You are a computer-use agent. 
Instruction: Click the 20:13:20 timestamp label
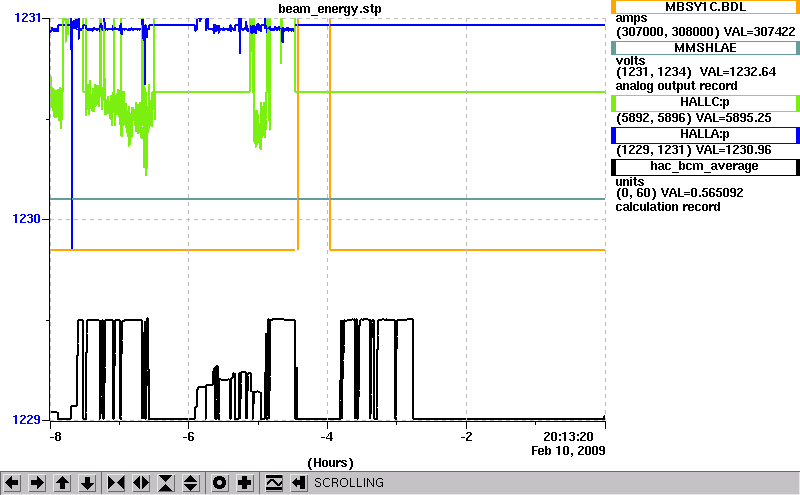(568, 437)
